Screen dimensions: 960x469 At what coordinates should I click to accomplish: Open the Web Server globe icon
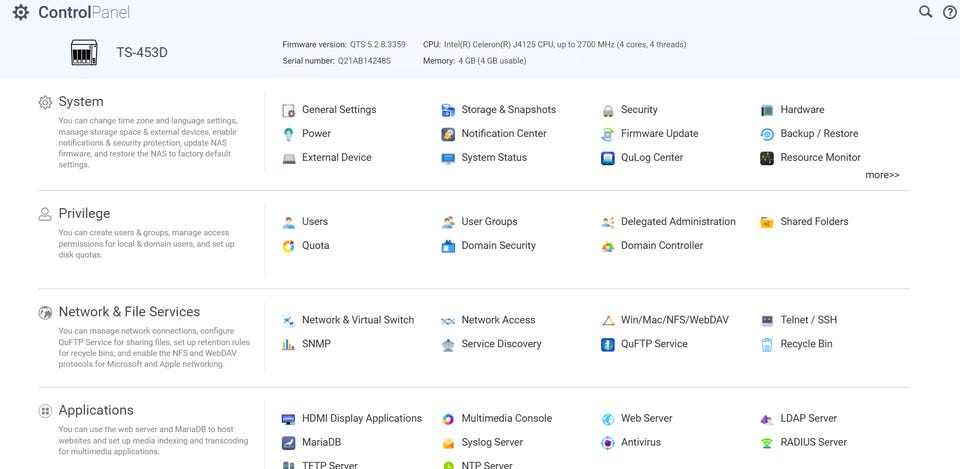[607, 419]
